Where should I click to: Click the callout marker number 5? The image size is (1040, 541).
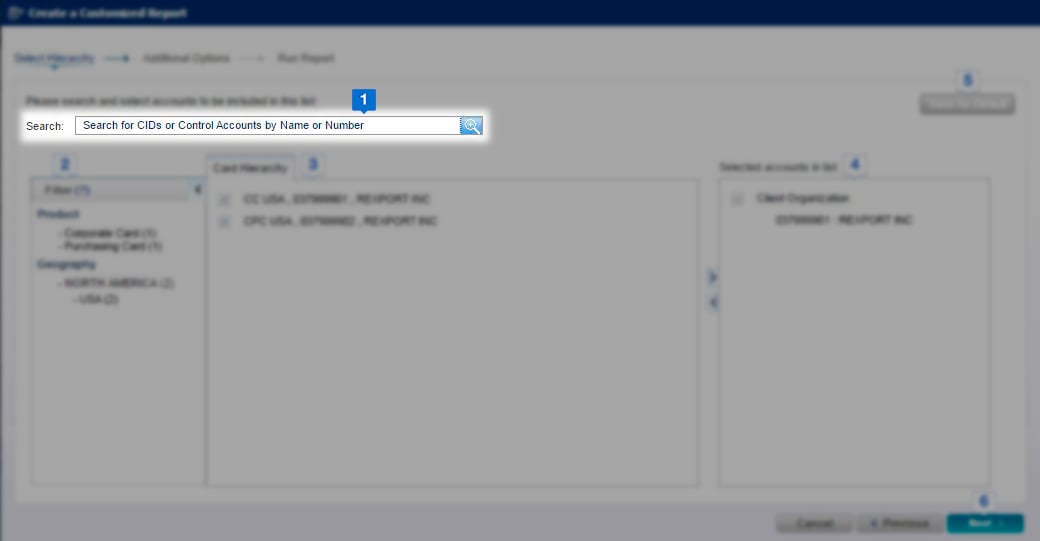[967, 80]
